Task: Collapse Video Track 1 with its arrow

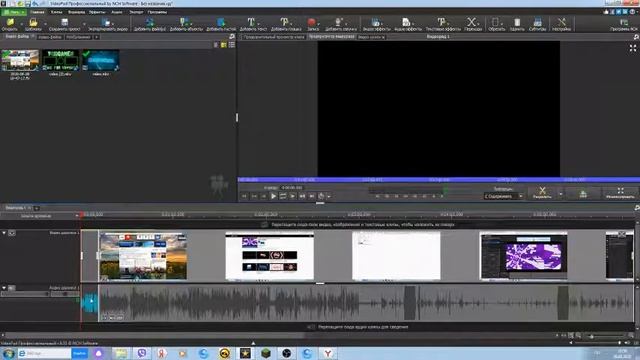Action: (x=4, y=233)
